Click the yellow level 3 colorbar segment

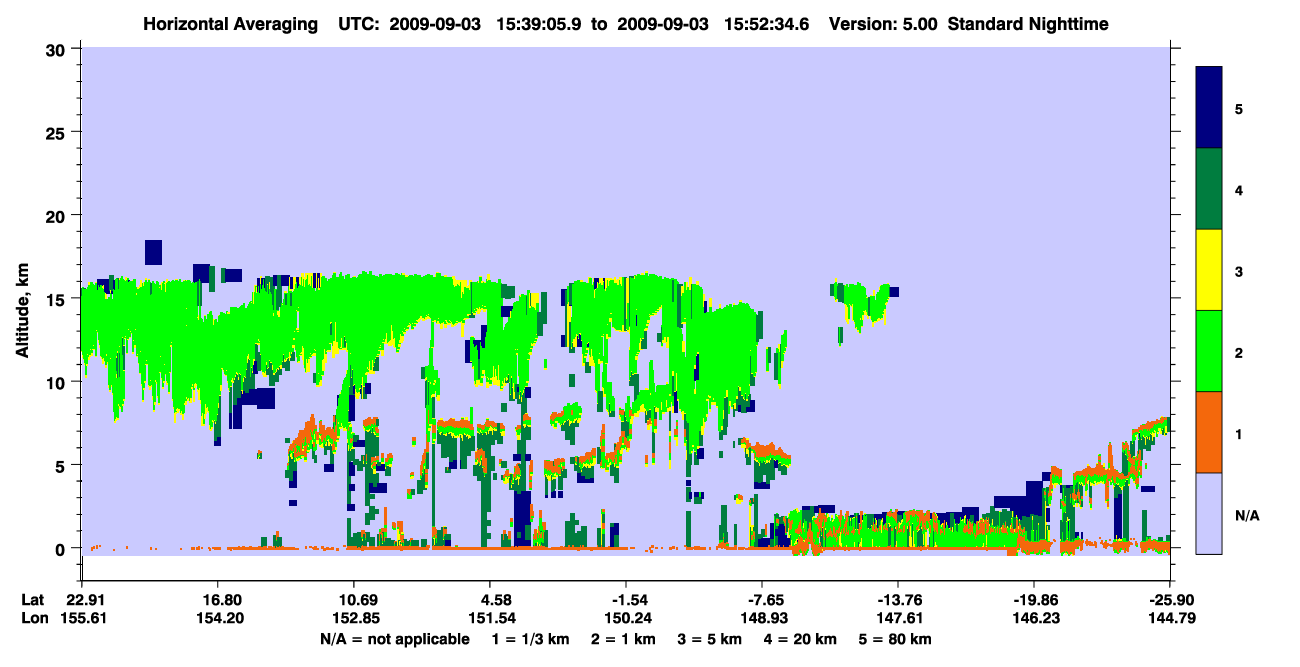click(1209, 270)
